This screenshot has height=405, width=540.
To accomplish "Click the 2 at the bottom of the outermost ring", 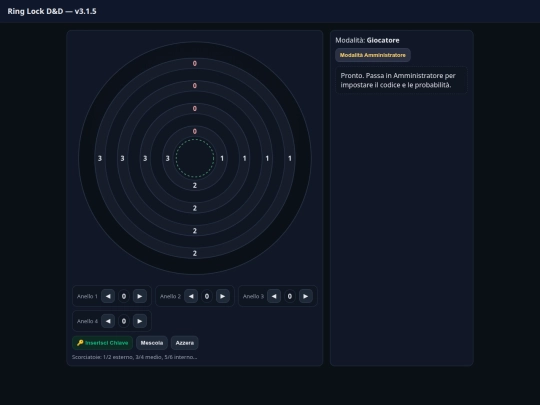I will coord(195,253).
